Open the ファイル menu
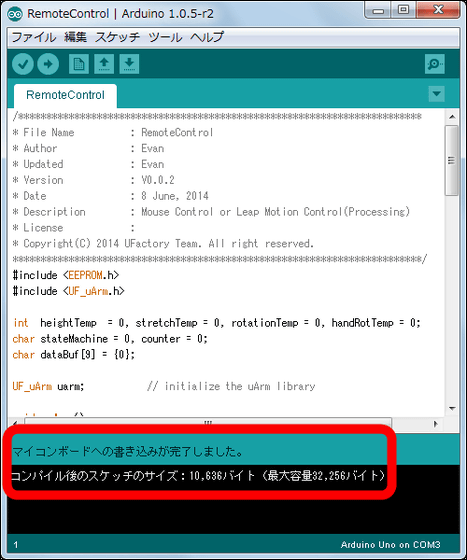 coord(34,37)
